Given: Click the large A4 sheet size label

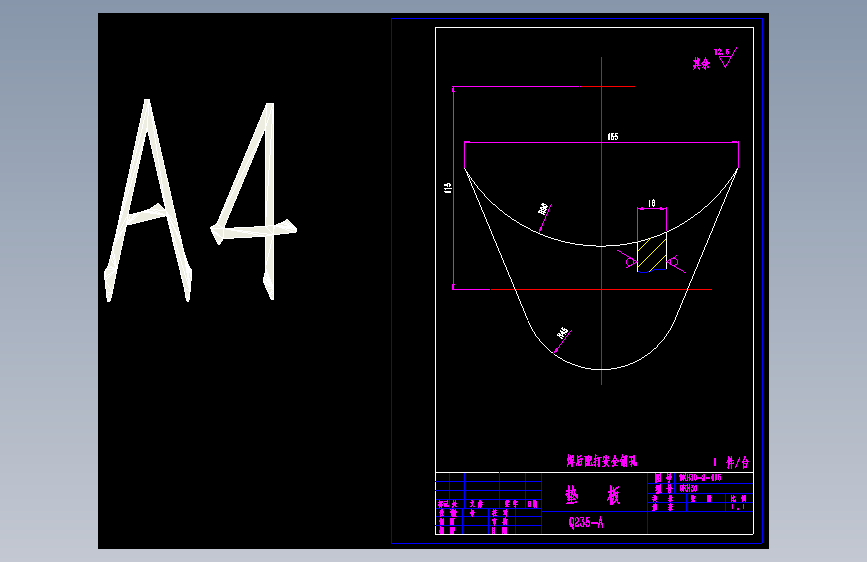Looking at the screenshot, I should (x=200, y=200).
